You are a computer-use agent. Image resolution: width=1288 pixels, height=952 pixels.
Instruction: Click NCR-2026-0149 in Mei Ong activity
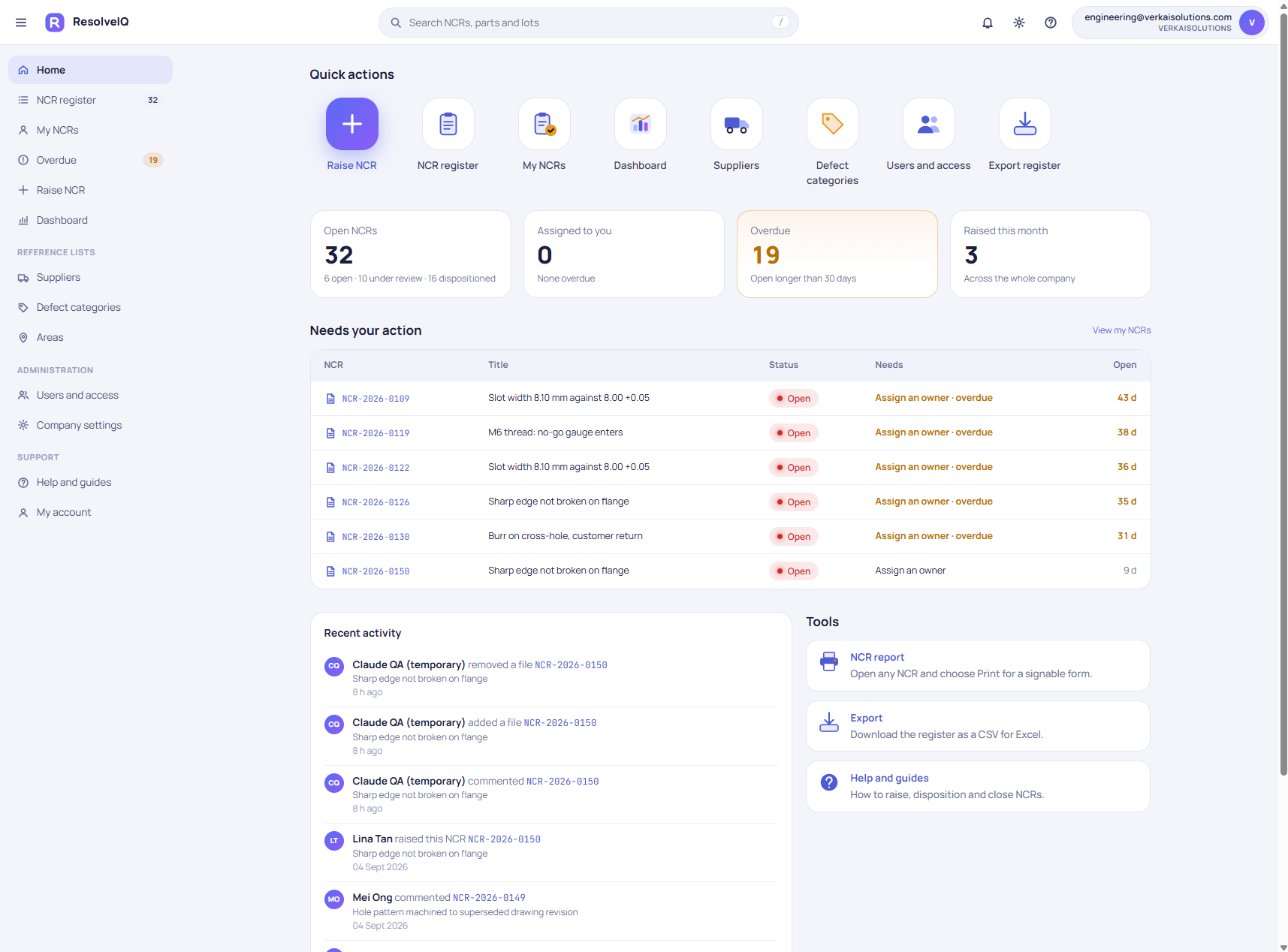[x=489, y=898]
